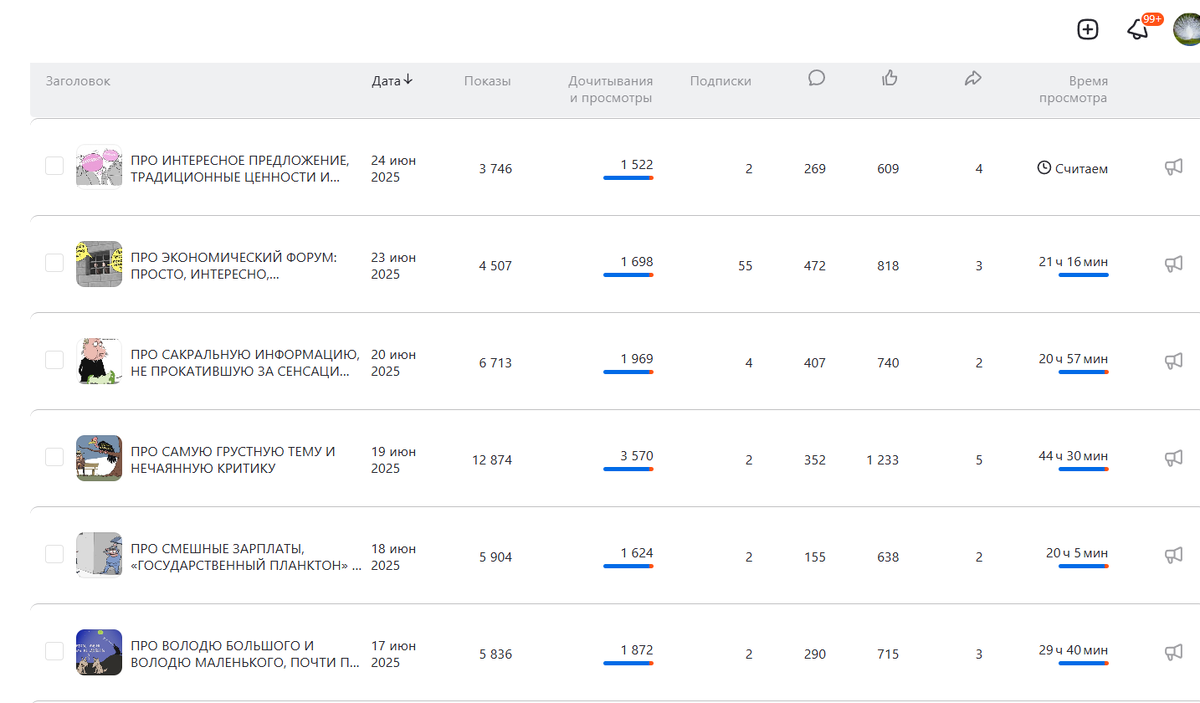The image size is (1200, 703).
Task: Click promote megaphone for 20 июн article
Action: pos(1174,361)
